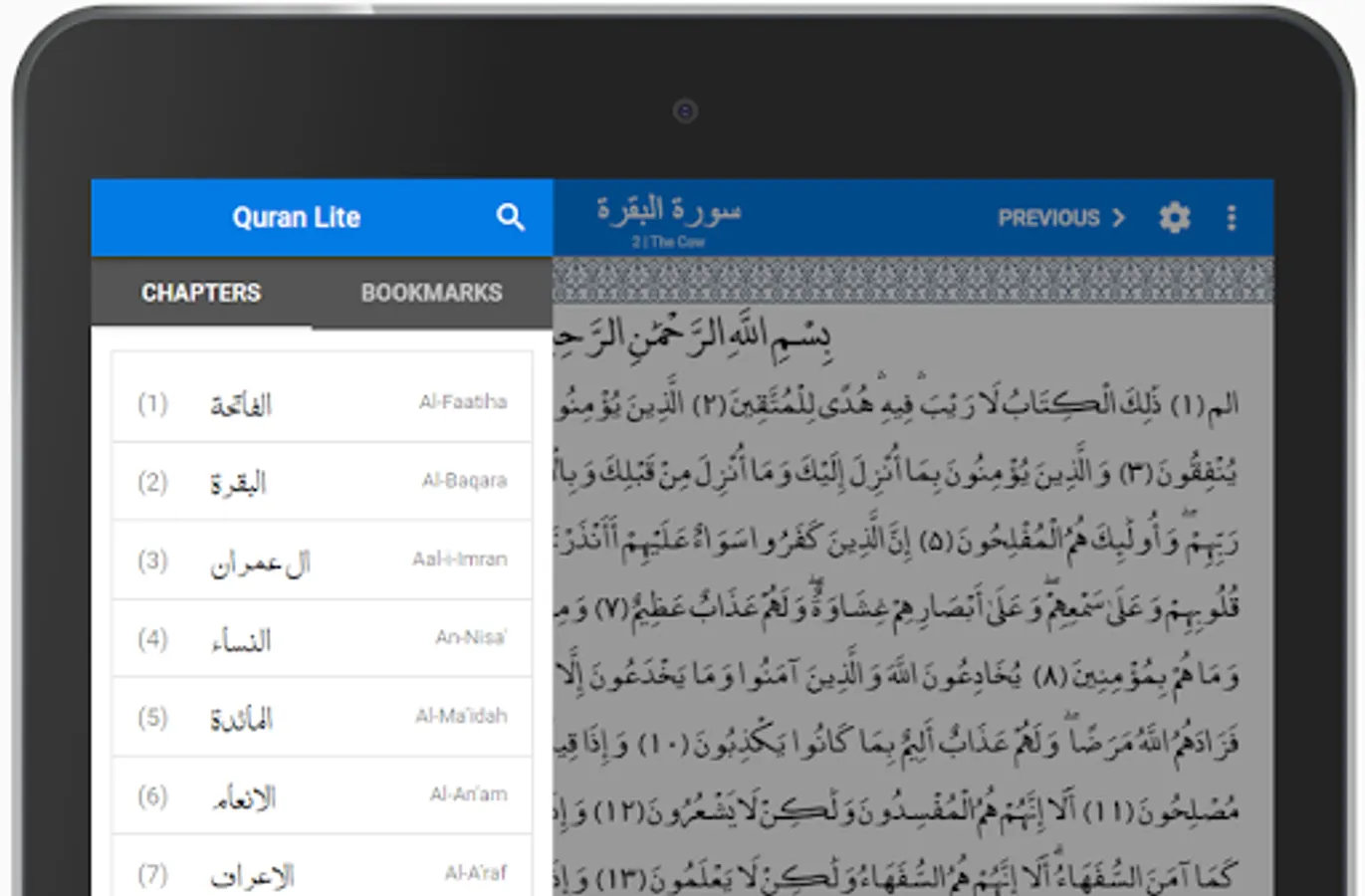Open the settings gear icon

pos(1175,217)
